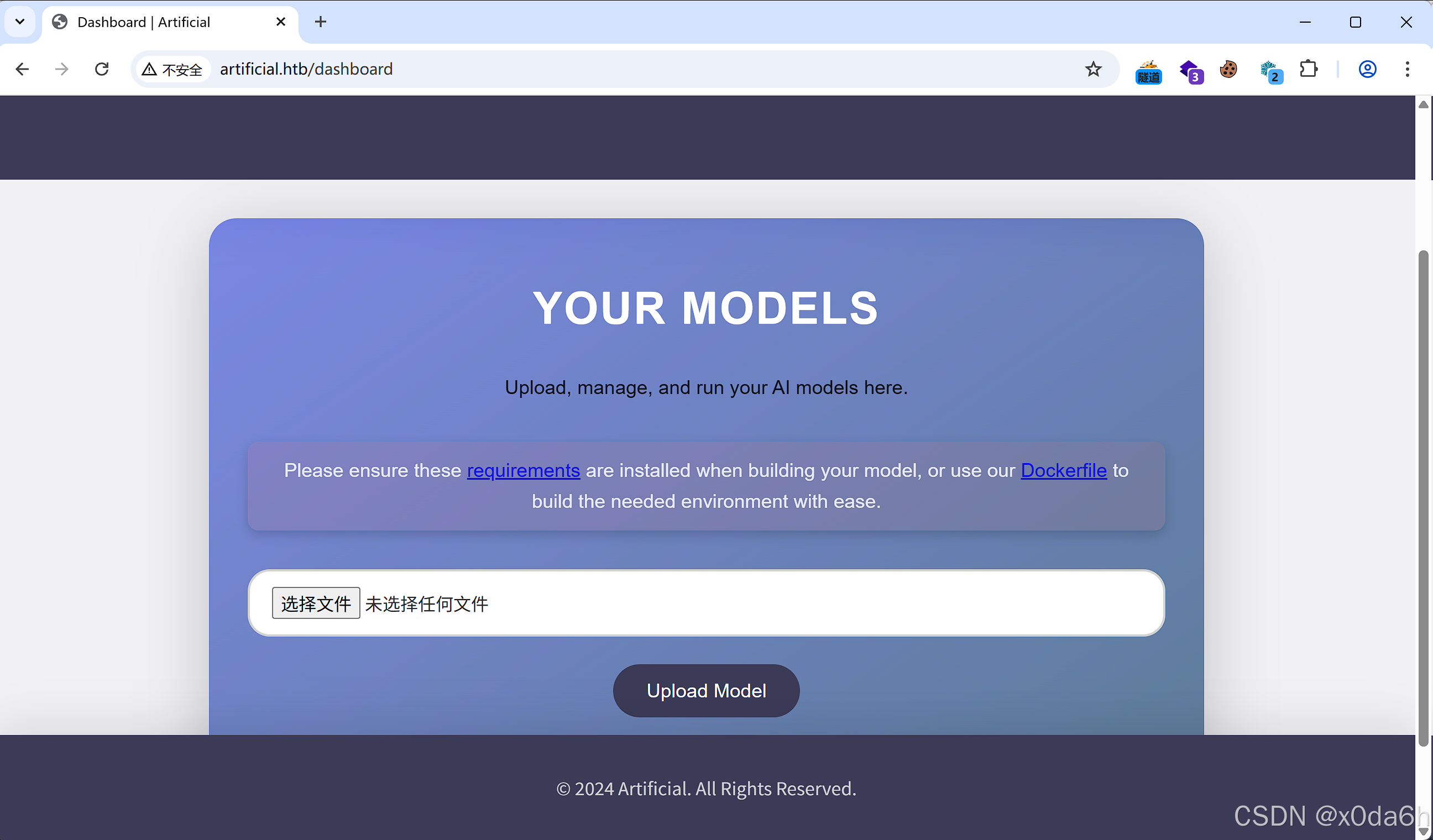Viewport: 1433px width, 840px height.
Task: Close the Dashboard | Artificial tab
Action: (x=280, y=22)
